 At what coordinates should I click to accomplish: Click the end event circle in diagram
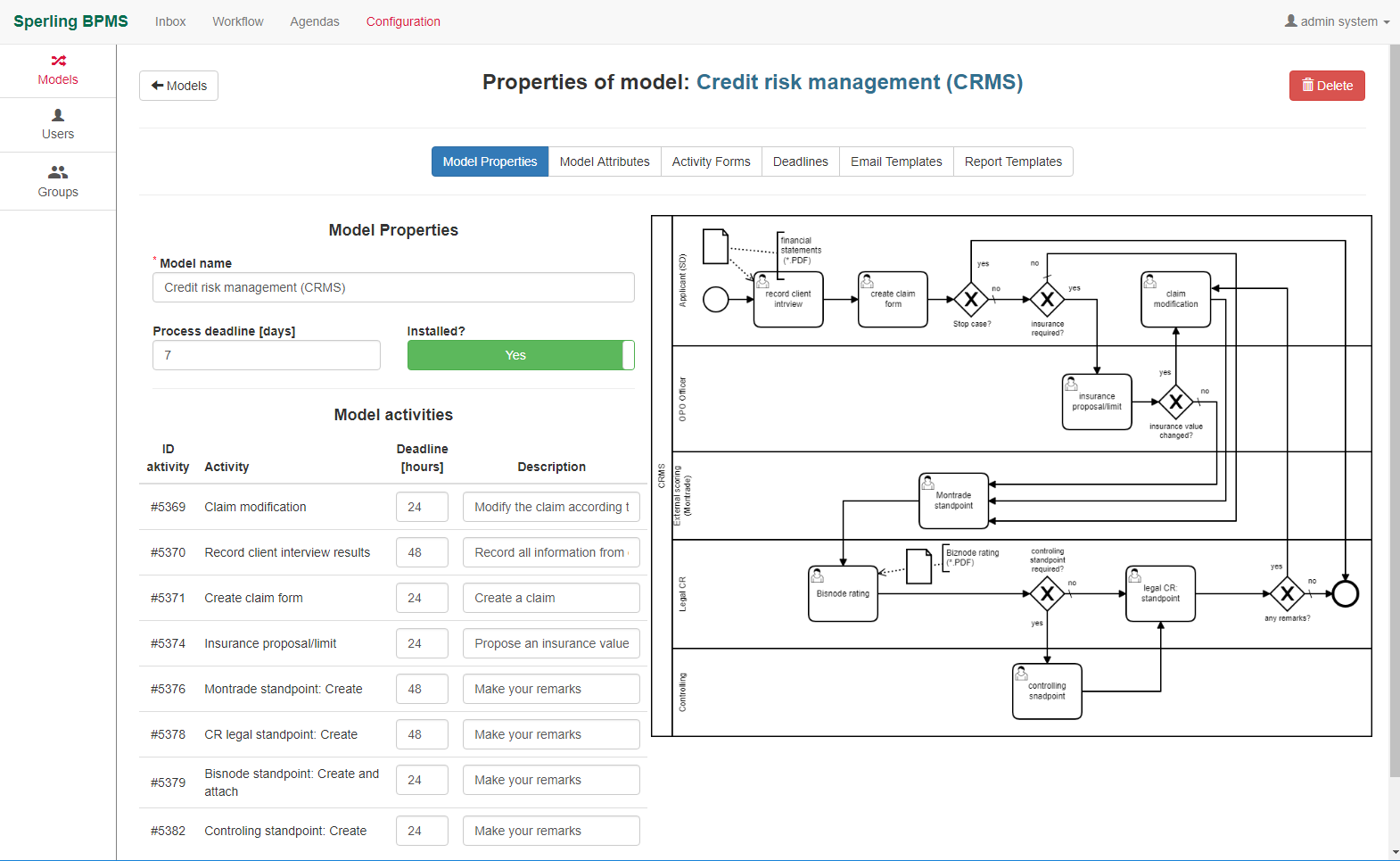(x=1345, y=593)
